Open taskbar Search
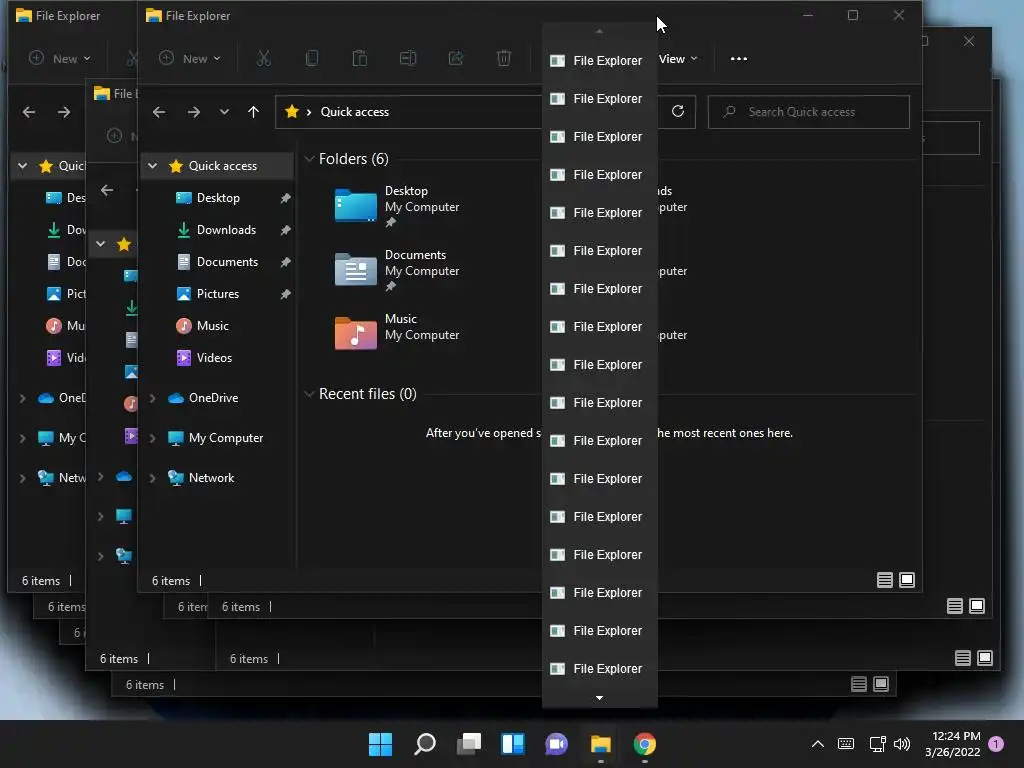The width and height of the screenshot is (1024, 768). (424, 744)
